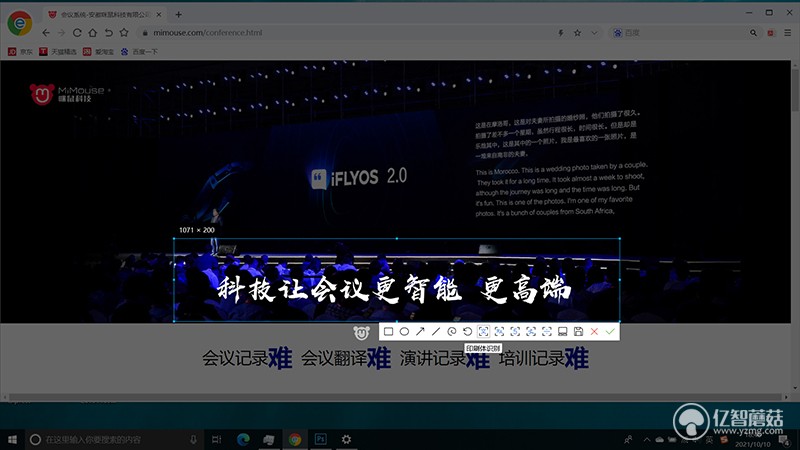This screenshot has height=450, width=800.
Task: Open a new browser tab
Action: click(179, 14)
